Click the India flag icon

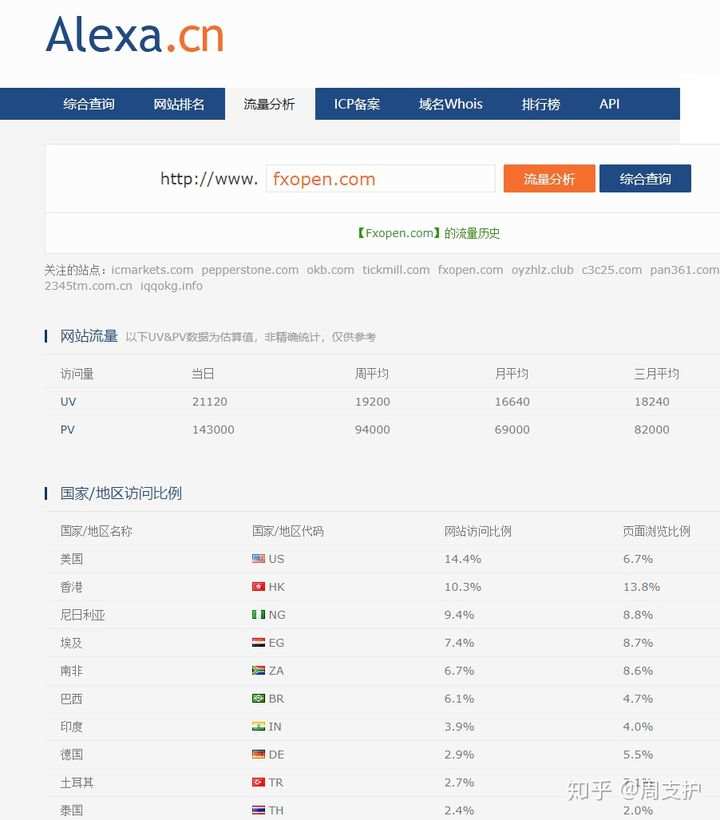point(258,726)
